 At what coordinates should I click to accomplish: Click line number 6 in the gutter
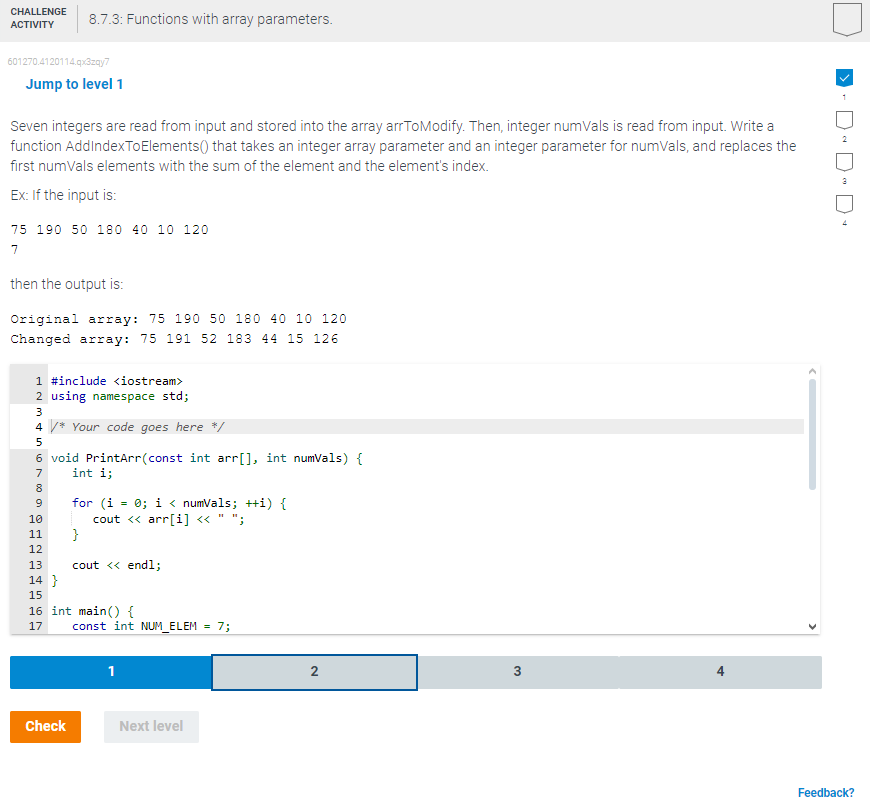tap(38, 457)
